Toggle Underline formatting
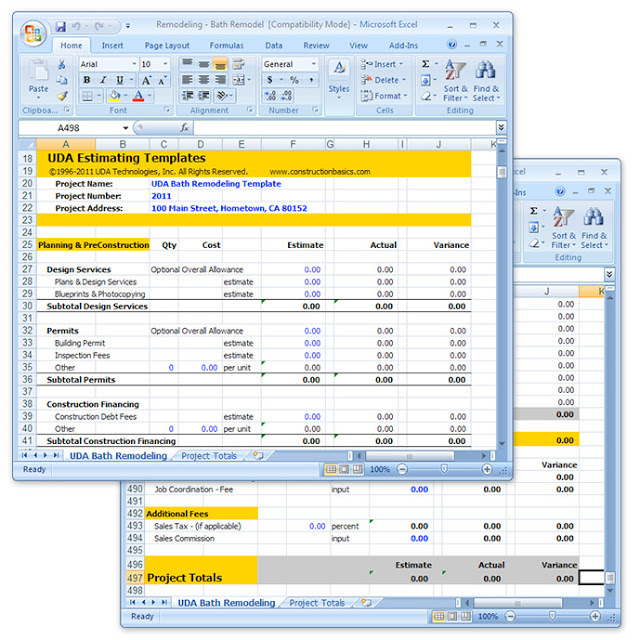640x640 pixels. pyautogui.click(x=120, y=80)
